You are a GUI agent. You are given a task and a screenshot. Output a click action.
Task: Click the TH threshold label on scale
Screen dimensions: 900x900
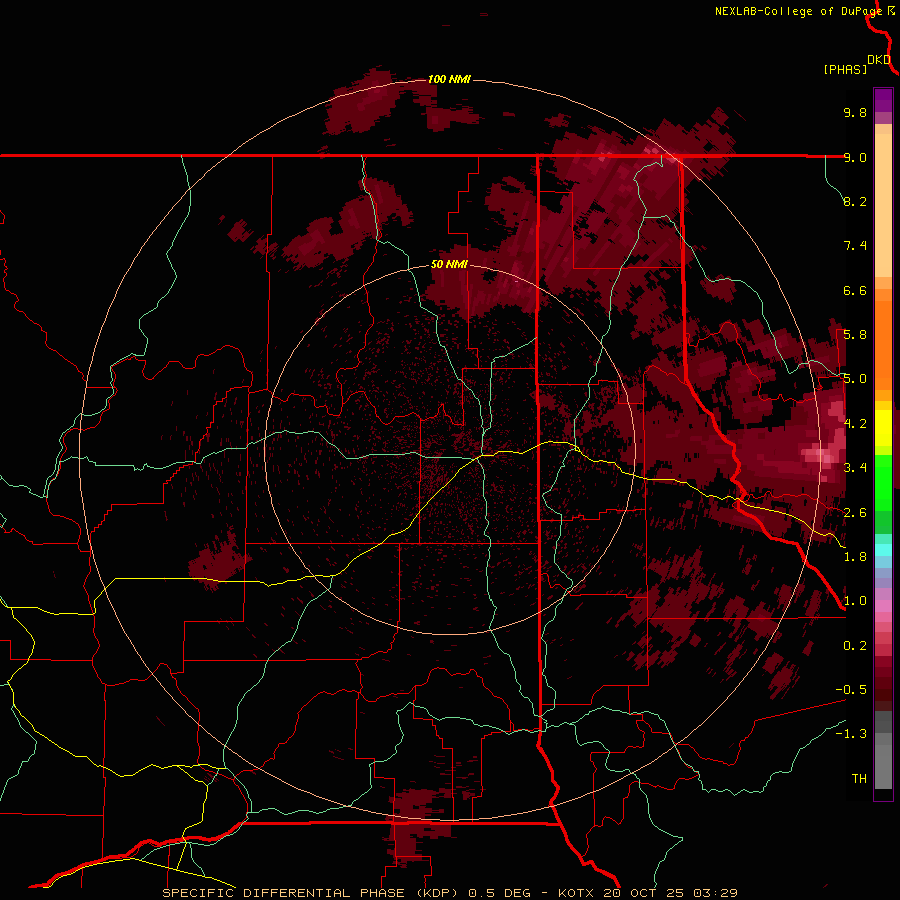[859, 779]
